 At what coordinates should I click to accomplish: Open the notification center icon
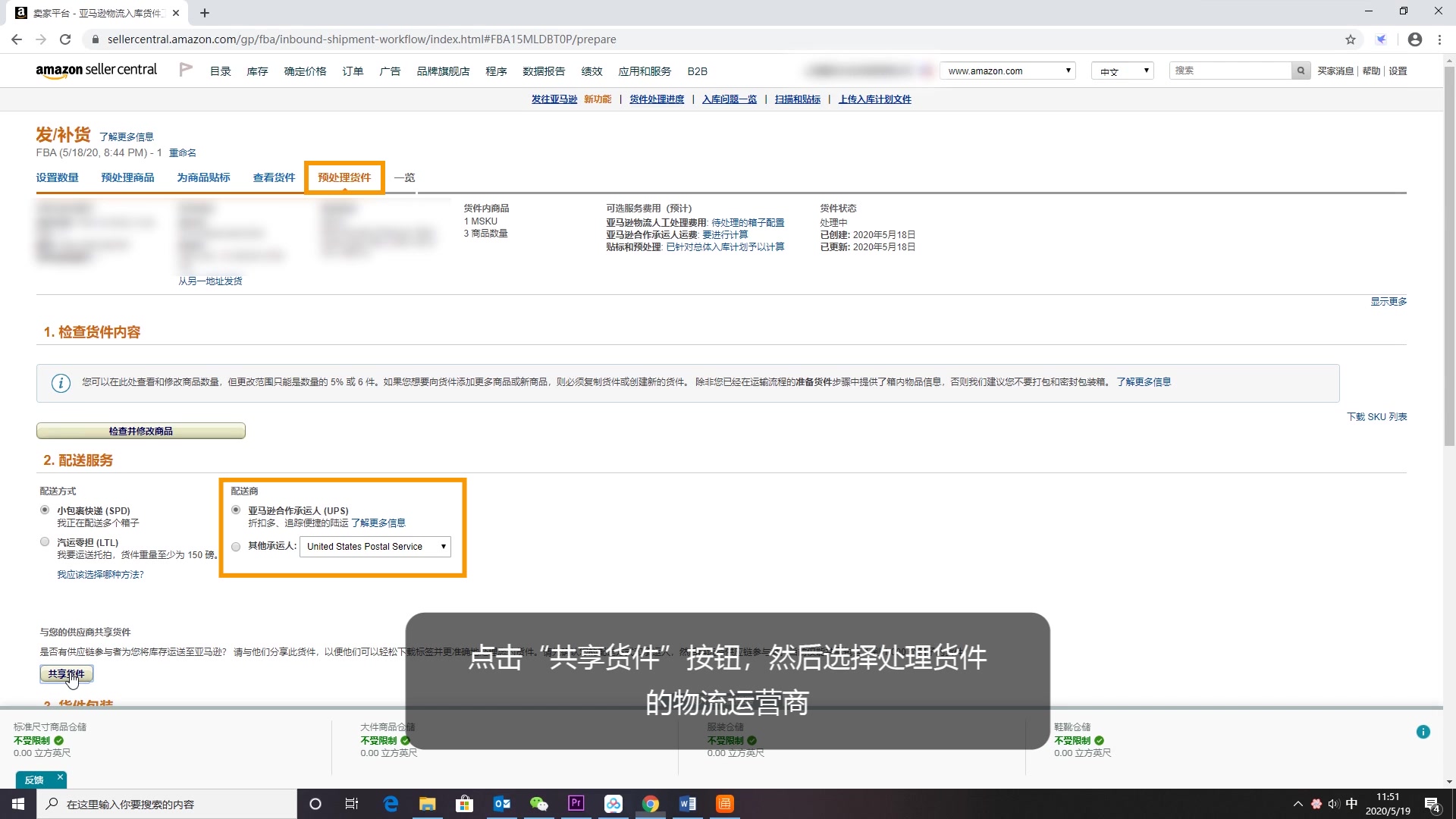coord(1432,805)
